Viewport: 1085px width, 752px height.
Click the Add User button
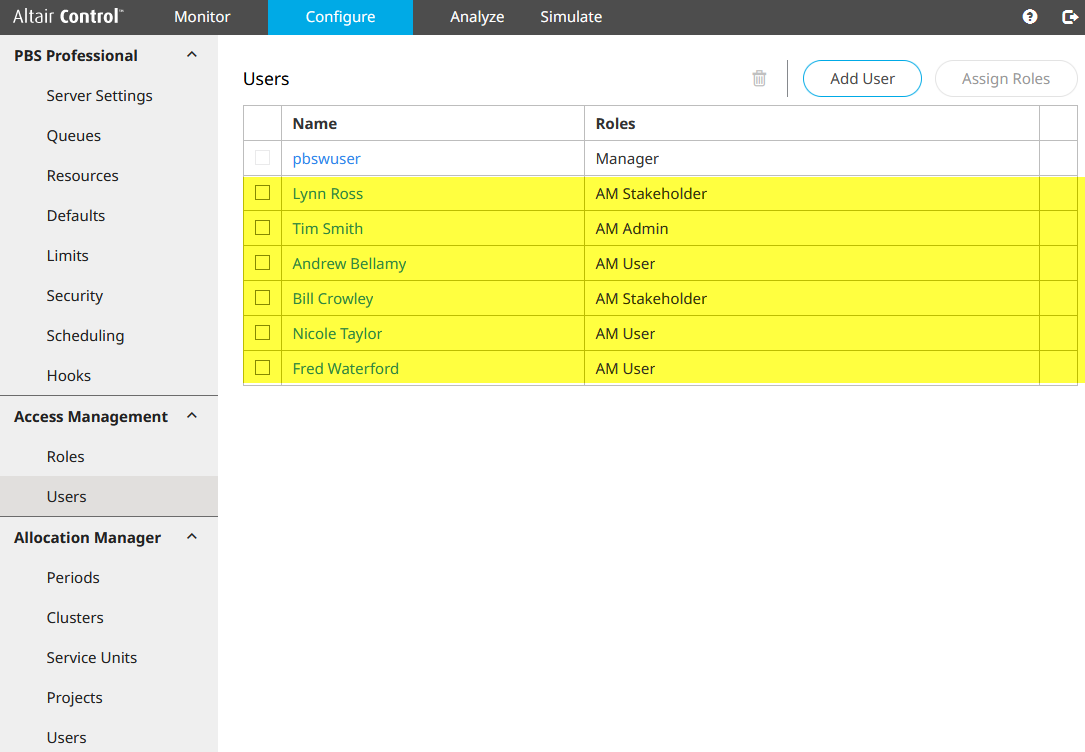(x=862, y=79)
